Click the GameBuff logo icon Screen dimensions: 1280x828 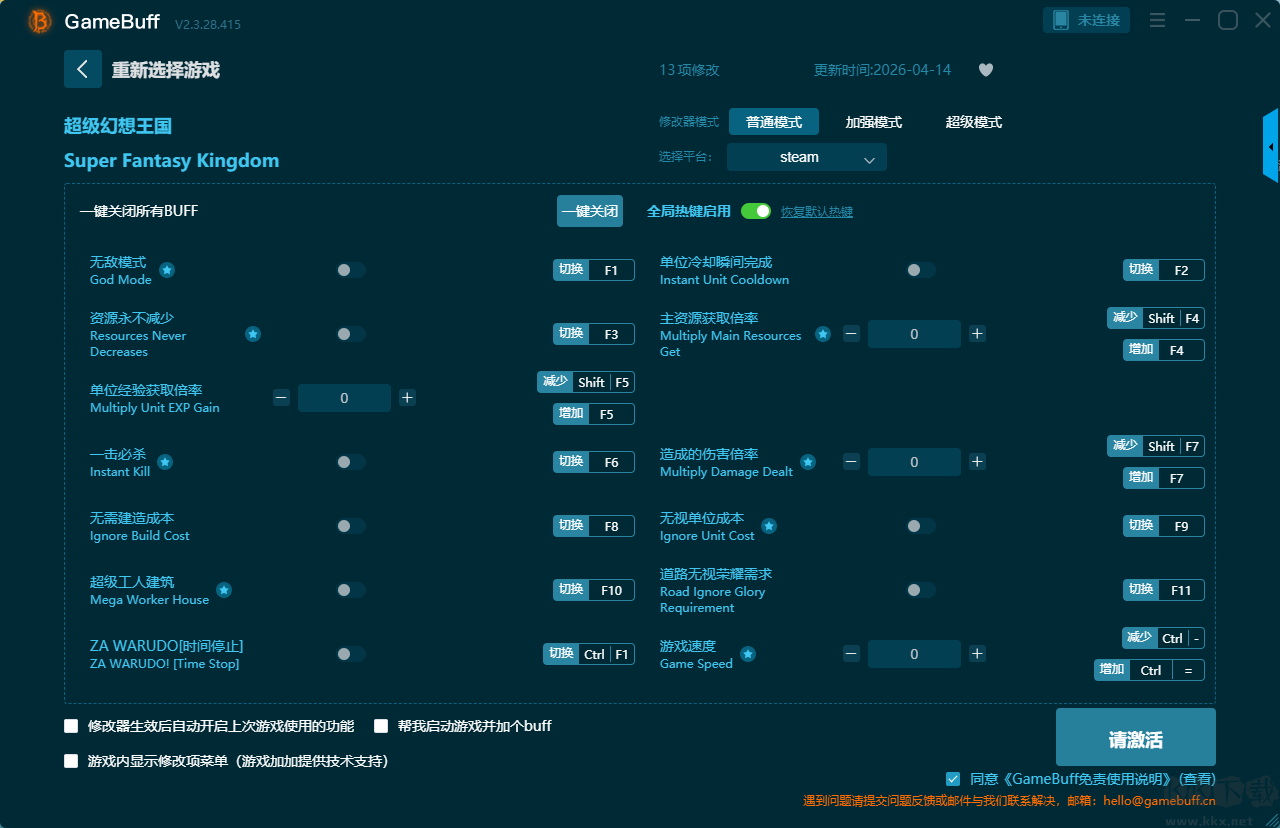(40, 21)
